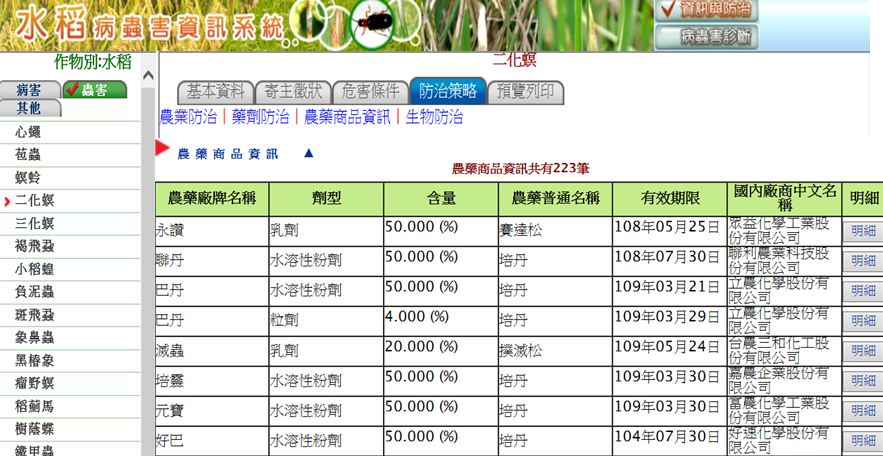Select 褐飛蝨 from the pest list
The height and width of the screenshot is (456, 883).
[35, 246]
